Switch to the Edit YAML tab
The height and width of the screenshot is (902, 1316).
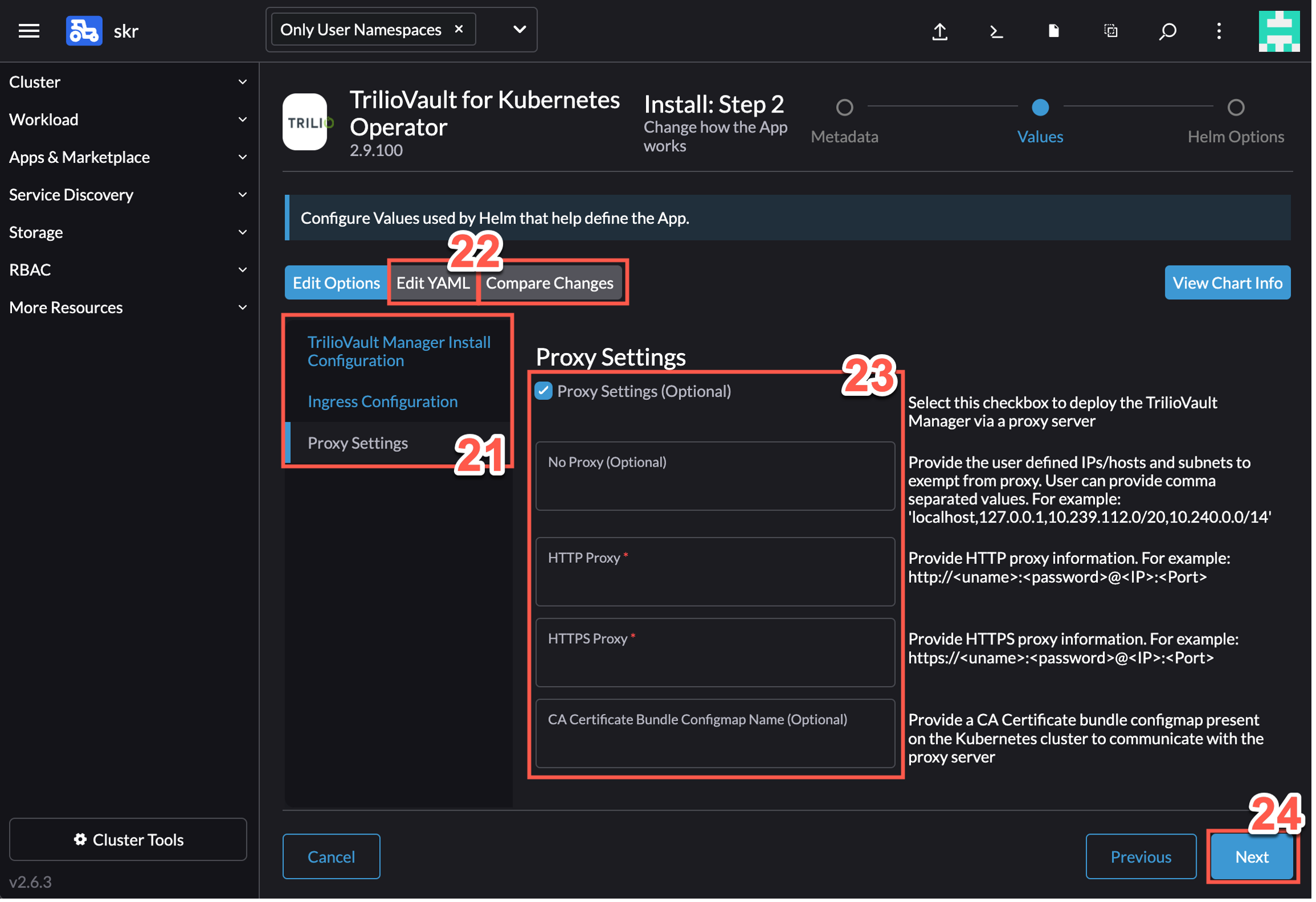tap(432, 283)
